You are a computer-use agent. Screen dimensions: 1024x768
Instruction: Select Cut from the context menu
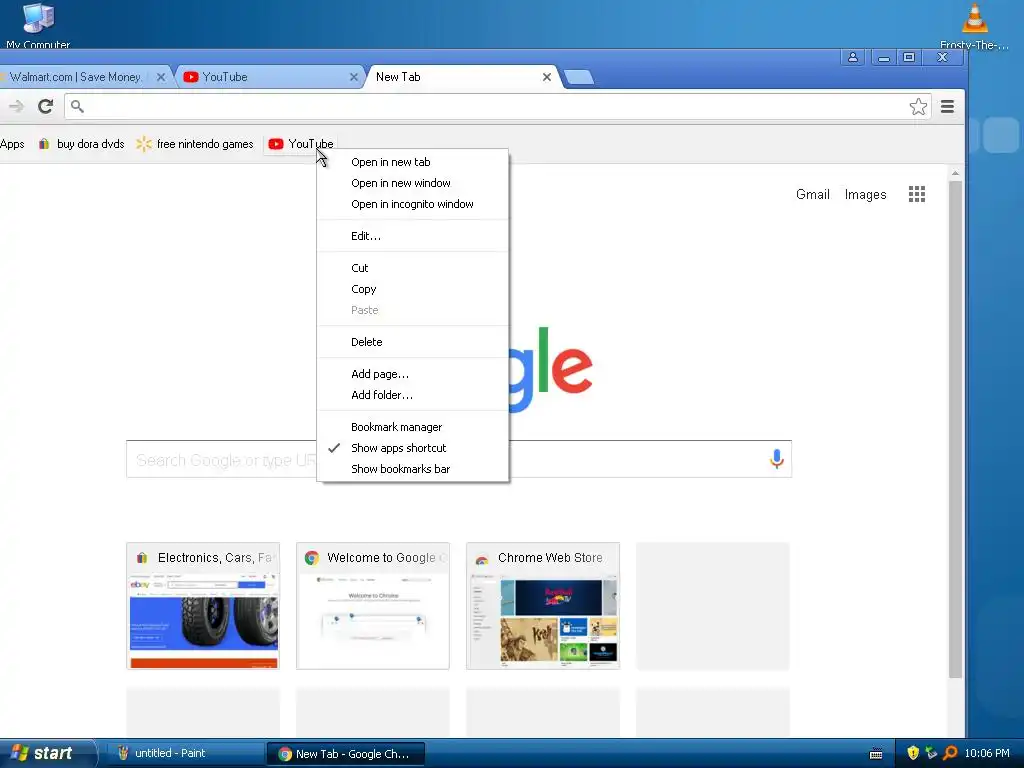(413, 268)
